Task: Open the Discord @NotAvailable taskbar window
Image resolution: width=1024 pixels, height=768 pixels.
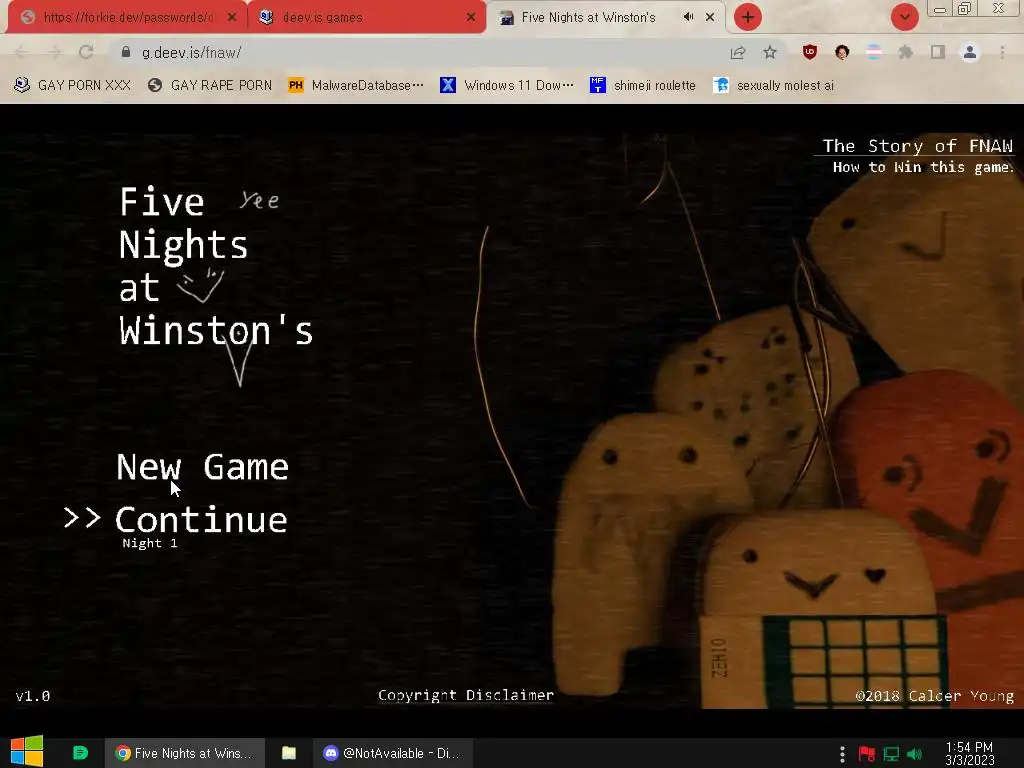Action: pos(392,753)
